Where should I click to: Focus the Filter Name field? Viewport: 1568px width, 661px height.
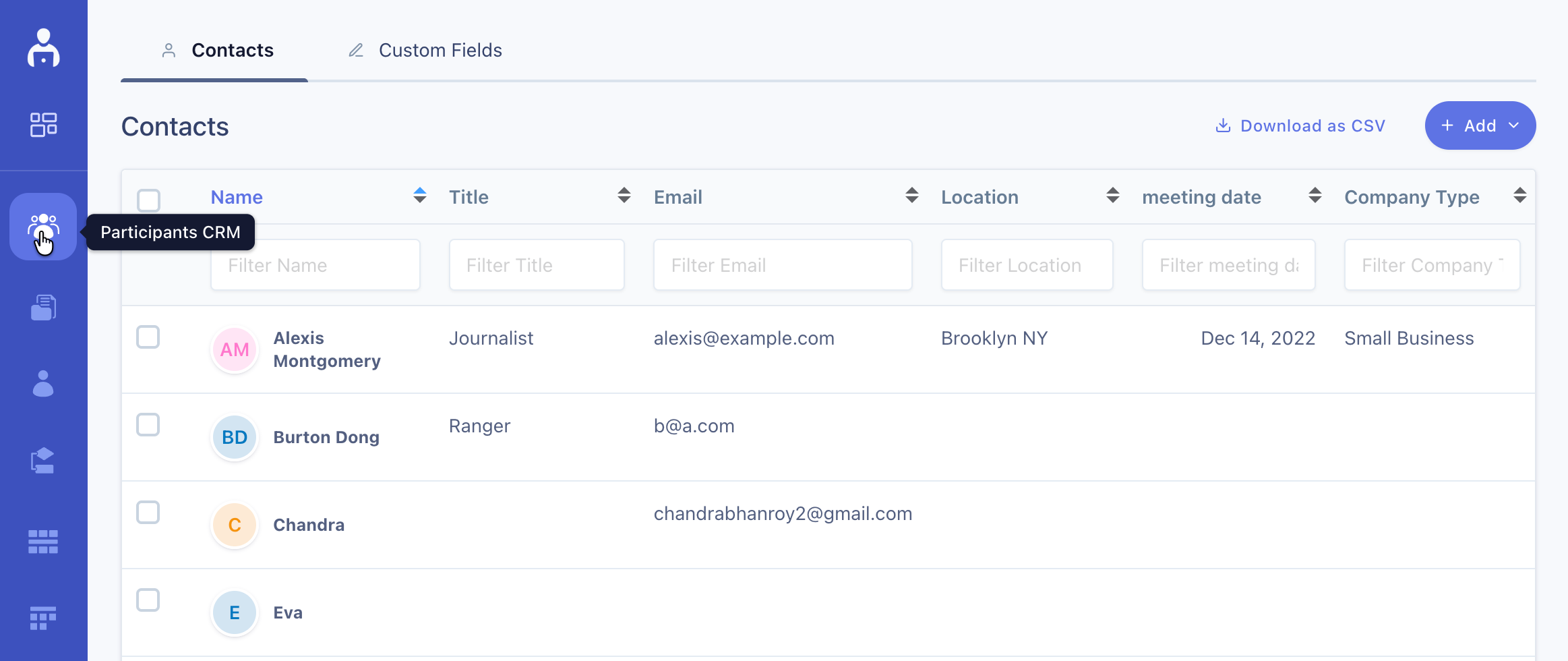coord(315,265)
